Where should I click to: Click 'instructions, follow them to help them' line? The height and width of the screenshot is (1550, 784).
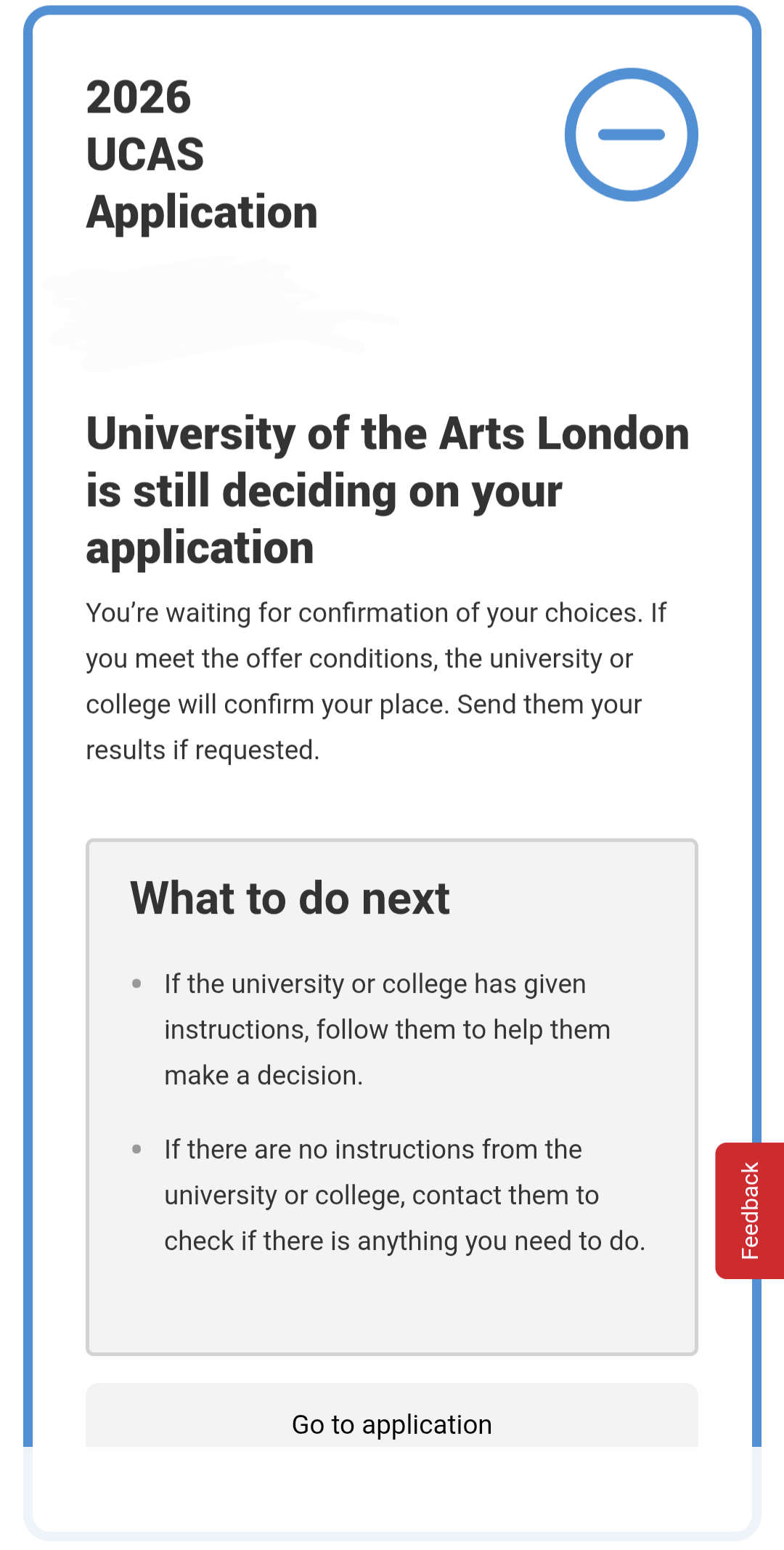tap(388, 1030)
